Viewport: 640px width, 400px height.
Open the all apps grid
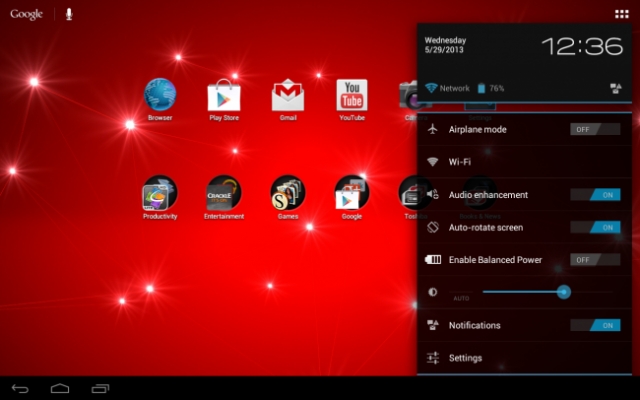click(622, 14)
